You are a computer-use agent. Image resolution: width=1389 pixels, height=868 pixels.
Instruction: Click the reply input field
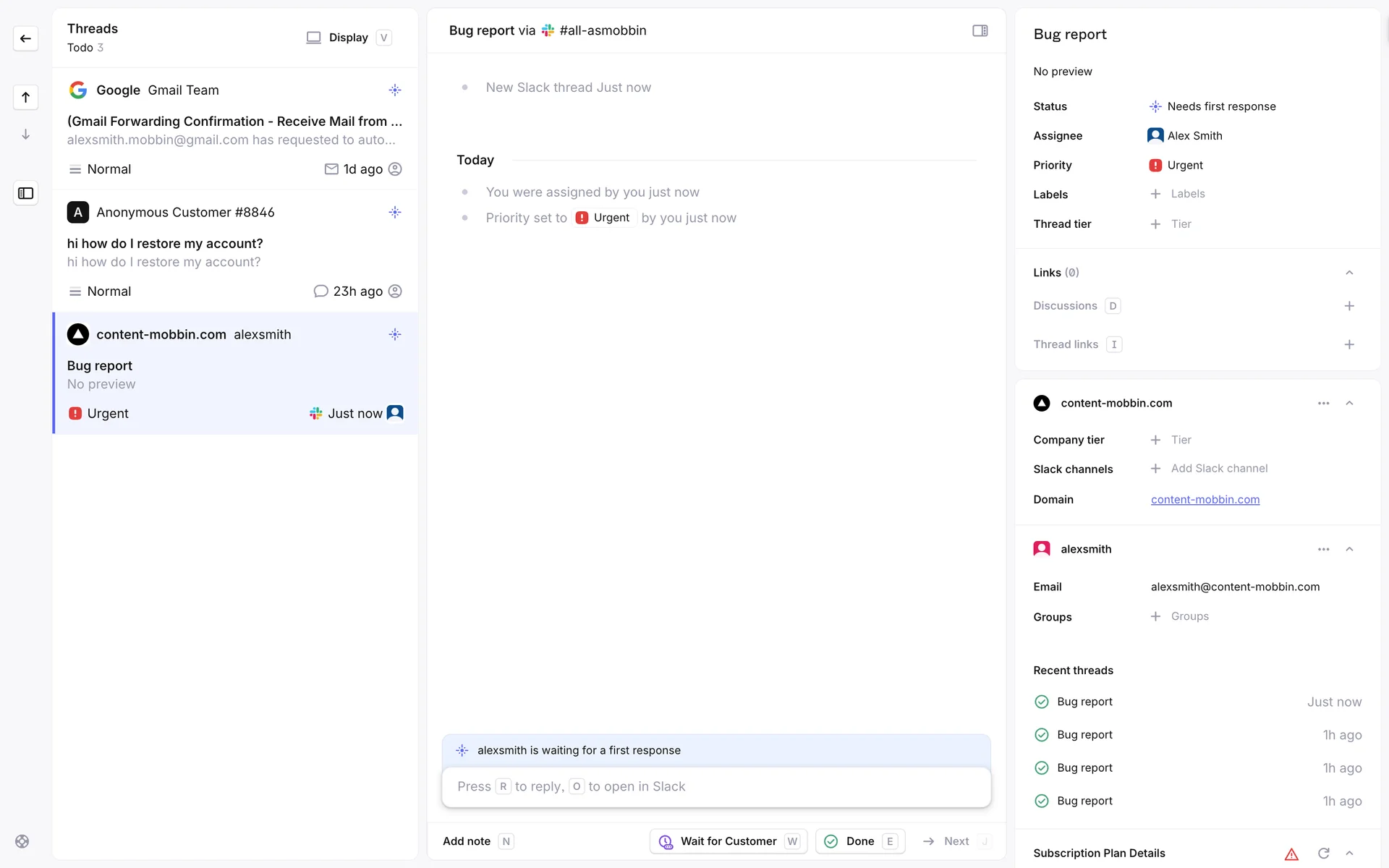coord(715,786)
